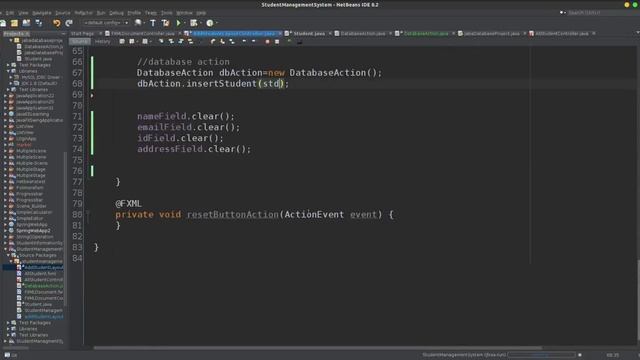
Task: Select green DatabaseAction.java in project tree
Action: (43, 286)
